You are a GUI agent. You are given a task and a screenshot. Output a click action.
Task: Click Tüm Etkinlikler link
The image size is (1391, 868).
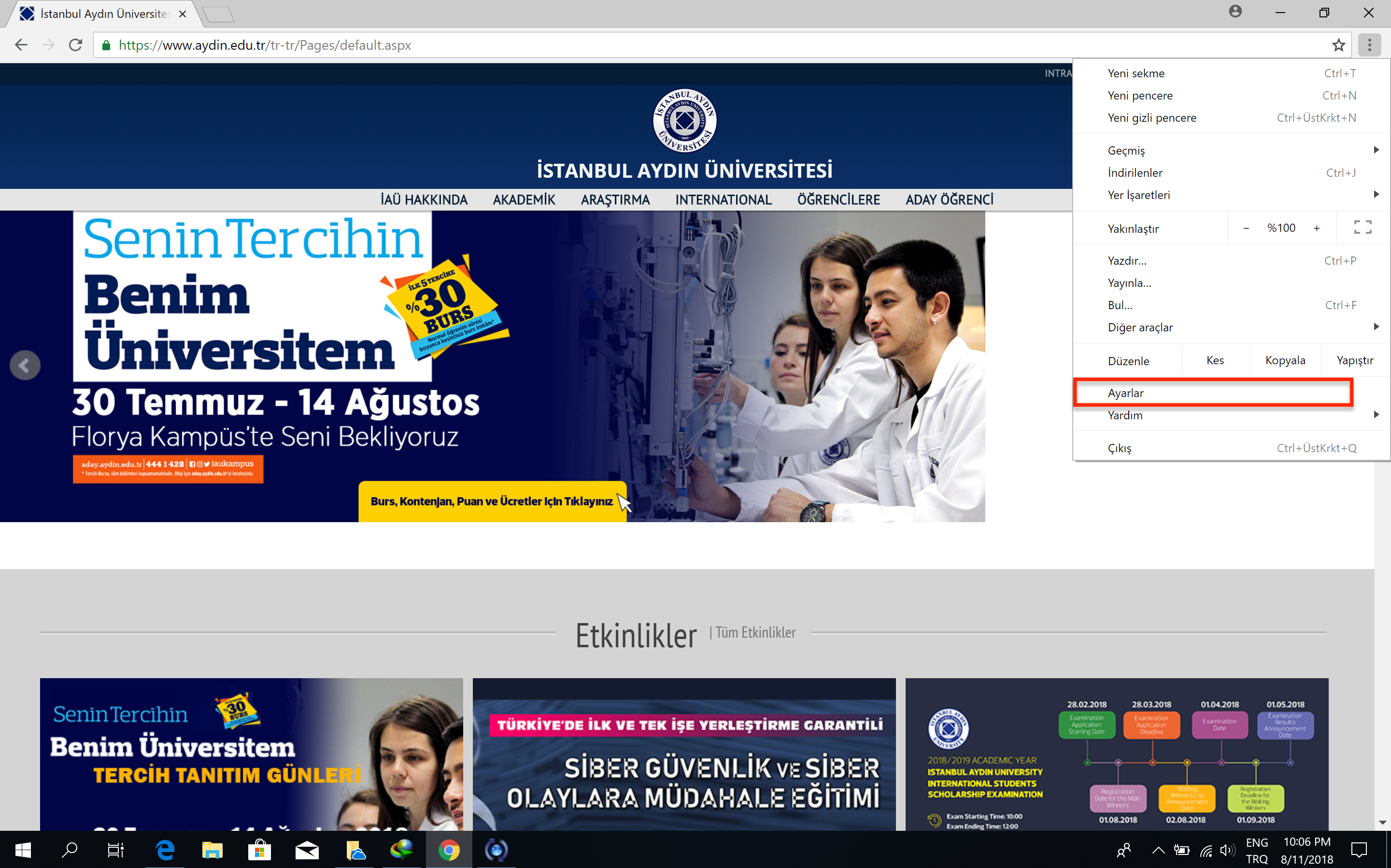coord(755,633)
